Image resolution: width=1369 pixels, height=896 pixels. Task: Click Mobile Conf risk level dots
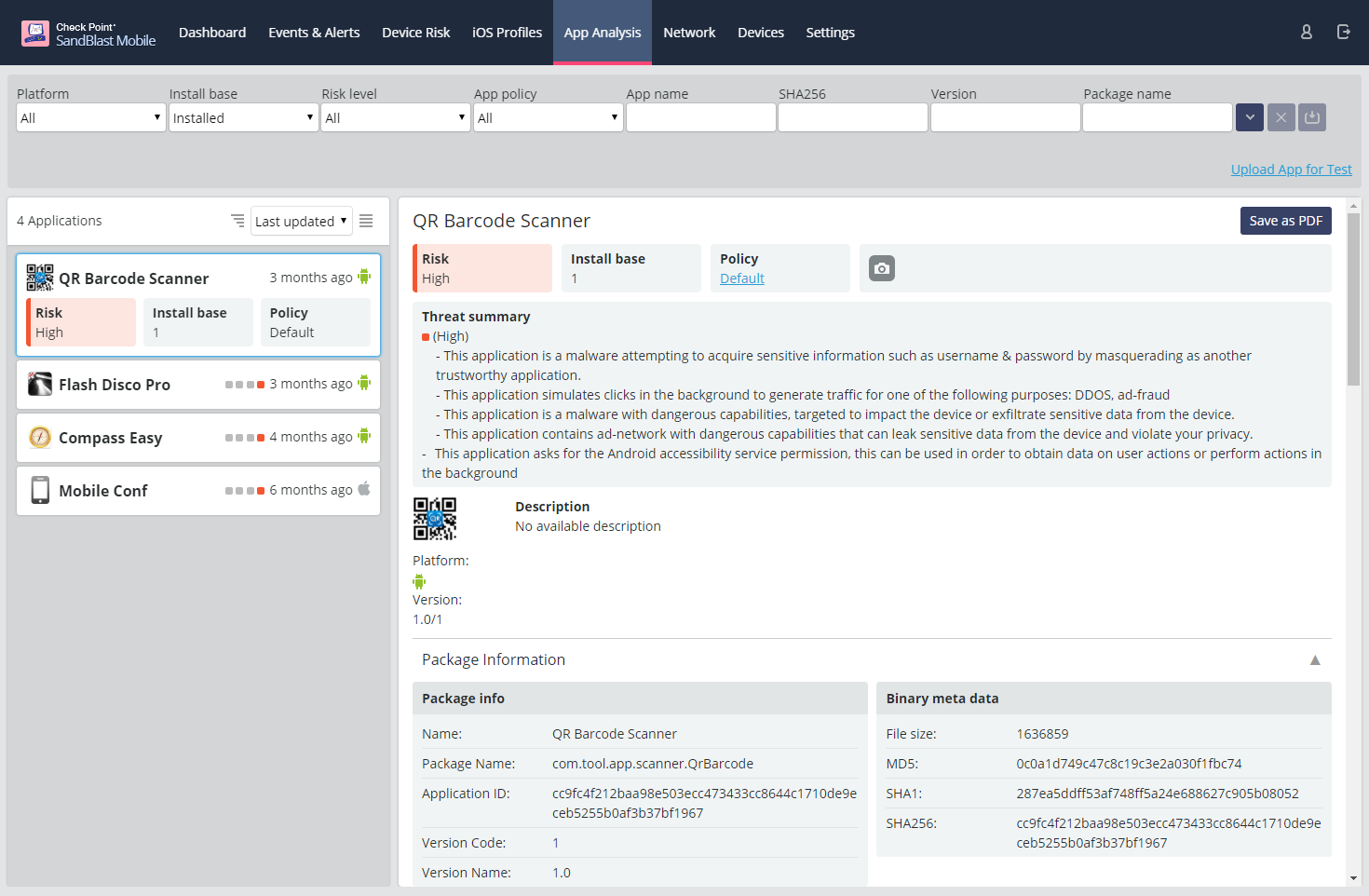coord(245,491)
